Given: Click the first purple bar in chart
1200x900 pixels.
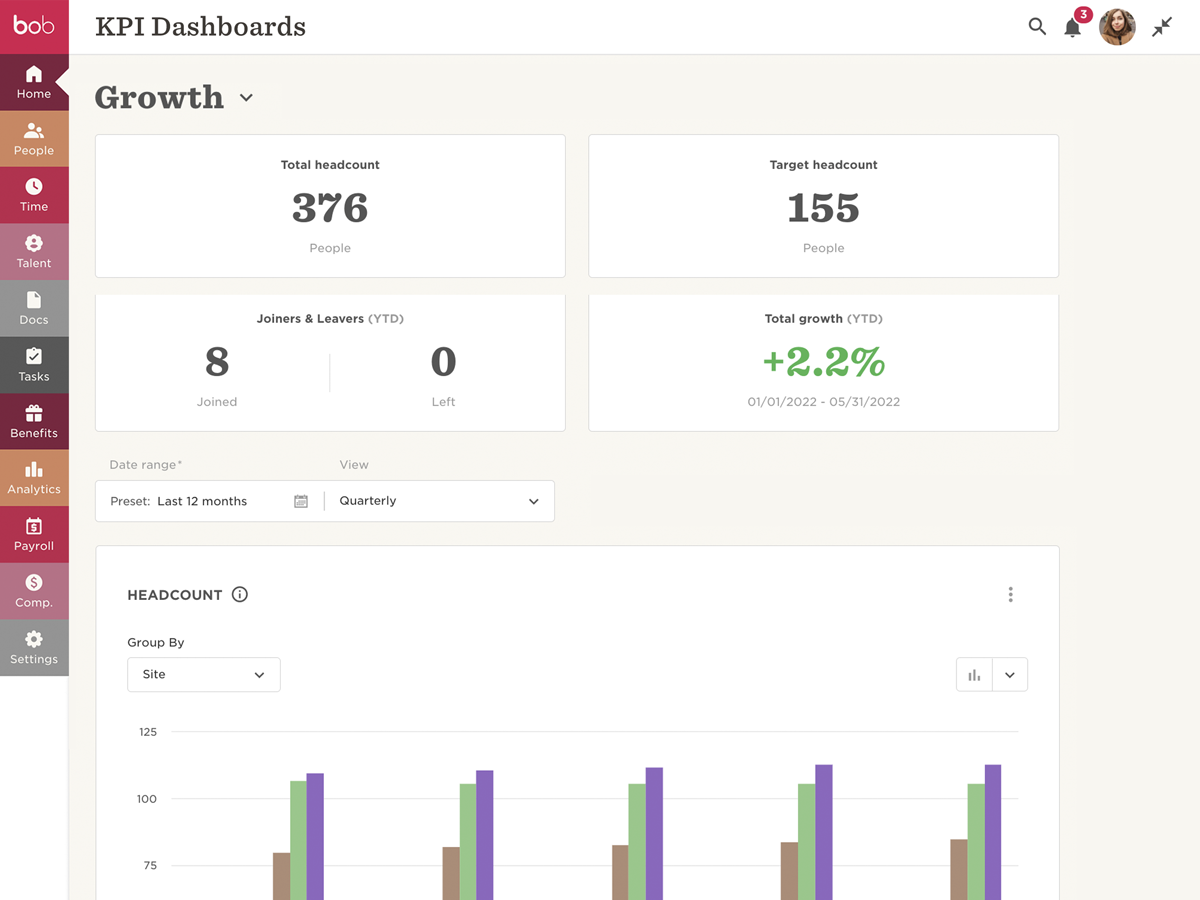Looking at the screenshot, I should [315, 835].
